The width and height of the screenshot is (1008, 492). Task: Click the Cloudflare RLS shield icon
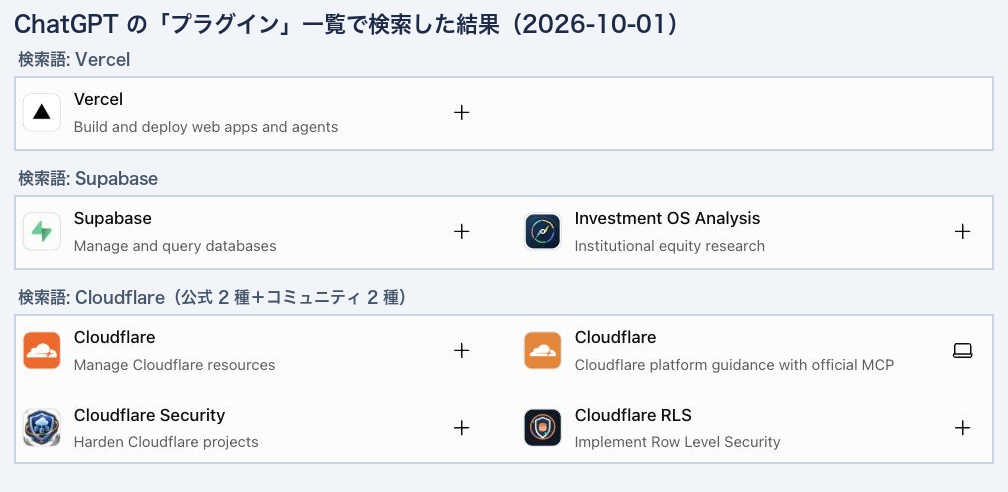(x=543, y=428)
